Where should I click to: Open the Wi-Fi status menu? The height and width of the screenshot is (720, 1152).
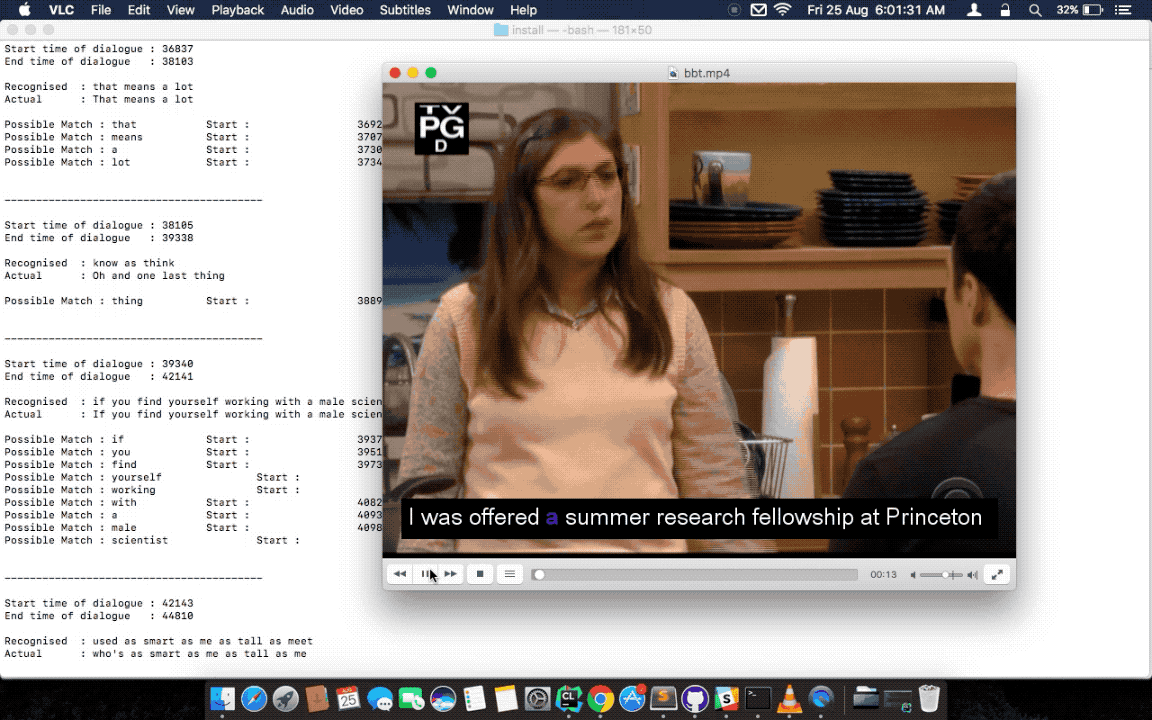[x=782, y=10]
